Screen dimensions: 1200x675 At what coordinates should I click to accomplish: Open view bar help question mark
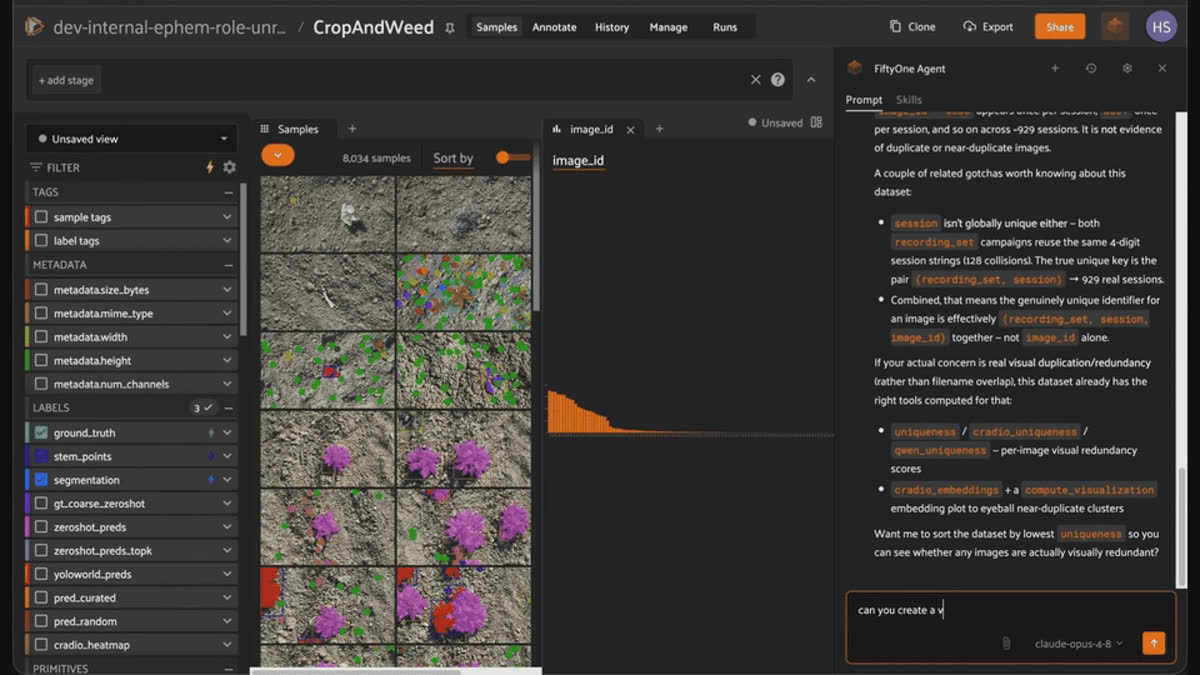778,80
